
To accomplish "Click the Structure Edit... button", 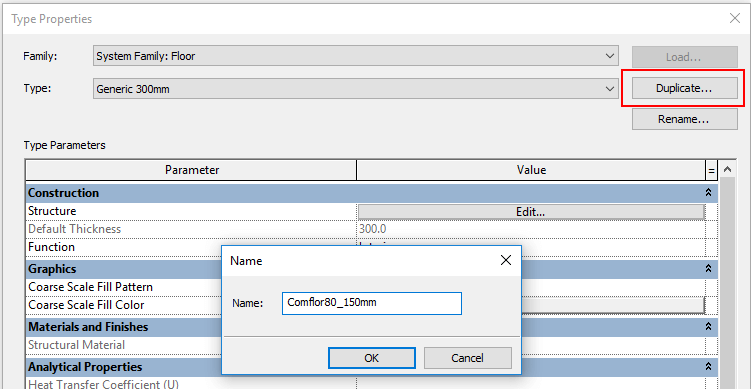I will click(531, 211).
